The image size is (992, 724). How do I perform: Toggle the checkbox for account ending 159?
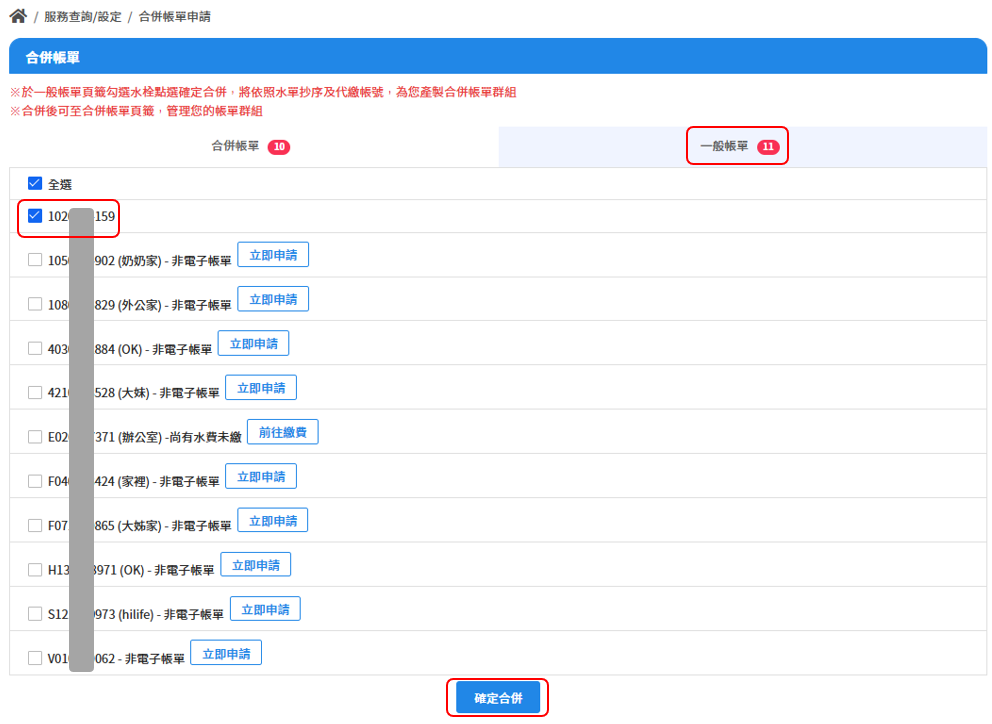[35, 216]
